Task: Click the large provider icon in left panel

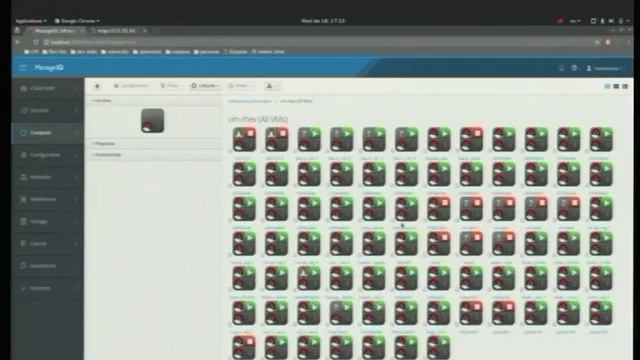Action: 153,120
